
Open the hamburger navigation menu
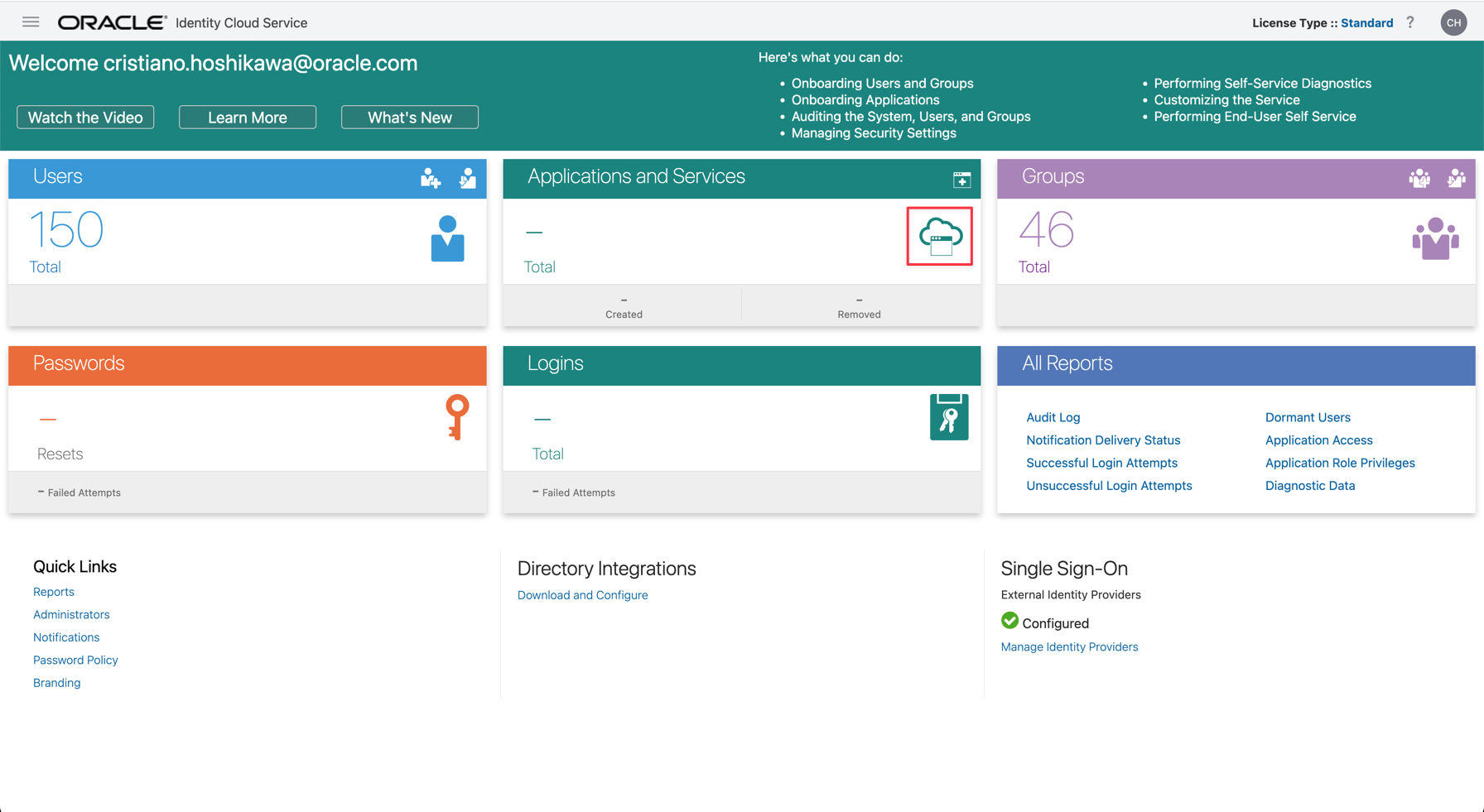[31, 22]
